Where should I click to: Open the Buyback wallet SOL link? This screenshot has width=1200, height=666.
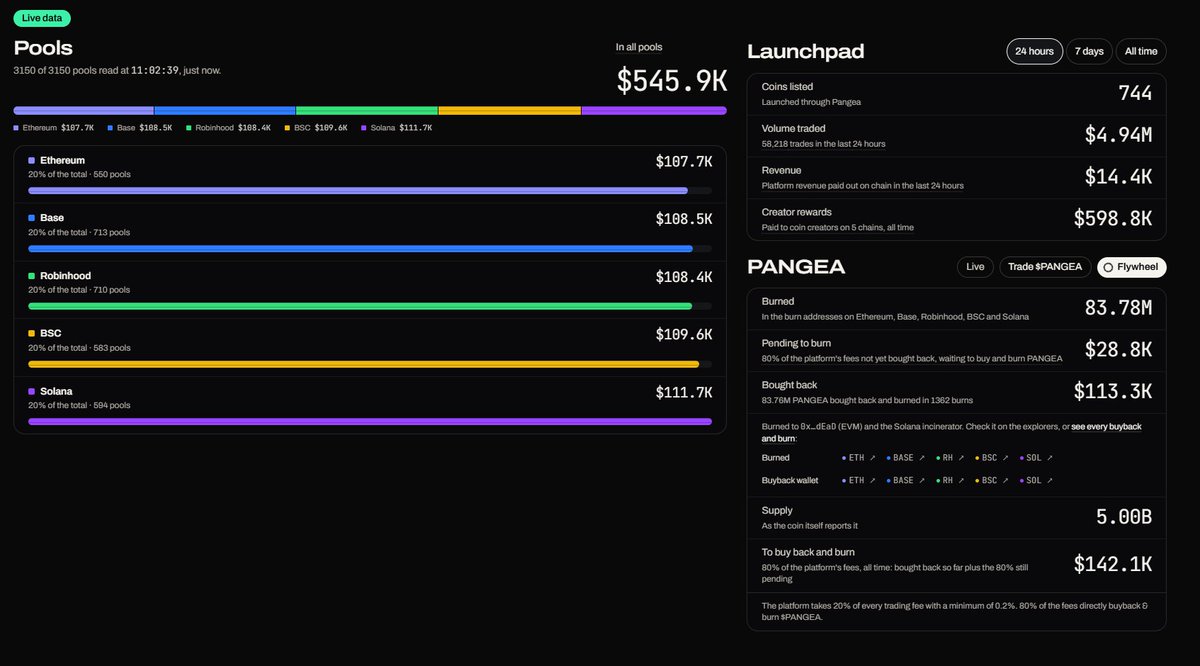coord(1036,480)
